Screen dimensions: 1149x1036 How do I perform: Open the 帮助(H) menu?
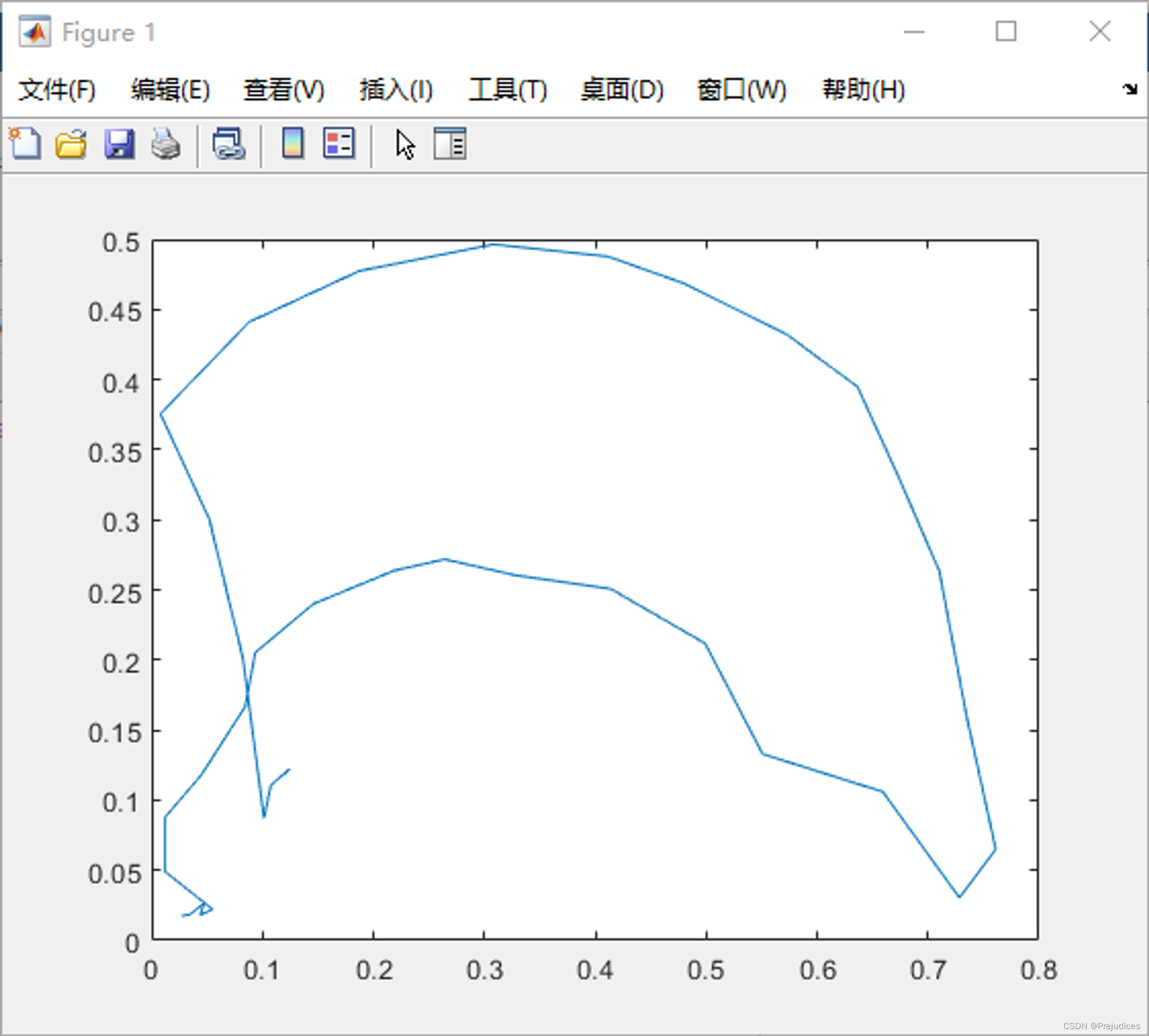pyautogui.click(x=863, y=90)
